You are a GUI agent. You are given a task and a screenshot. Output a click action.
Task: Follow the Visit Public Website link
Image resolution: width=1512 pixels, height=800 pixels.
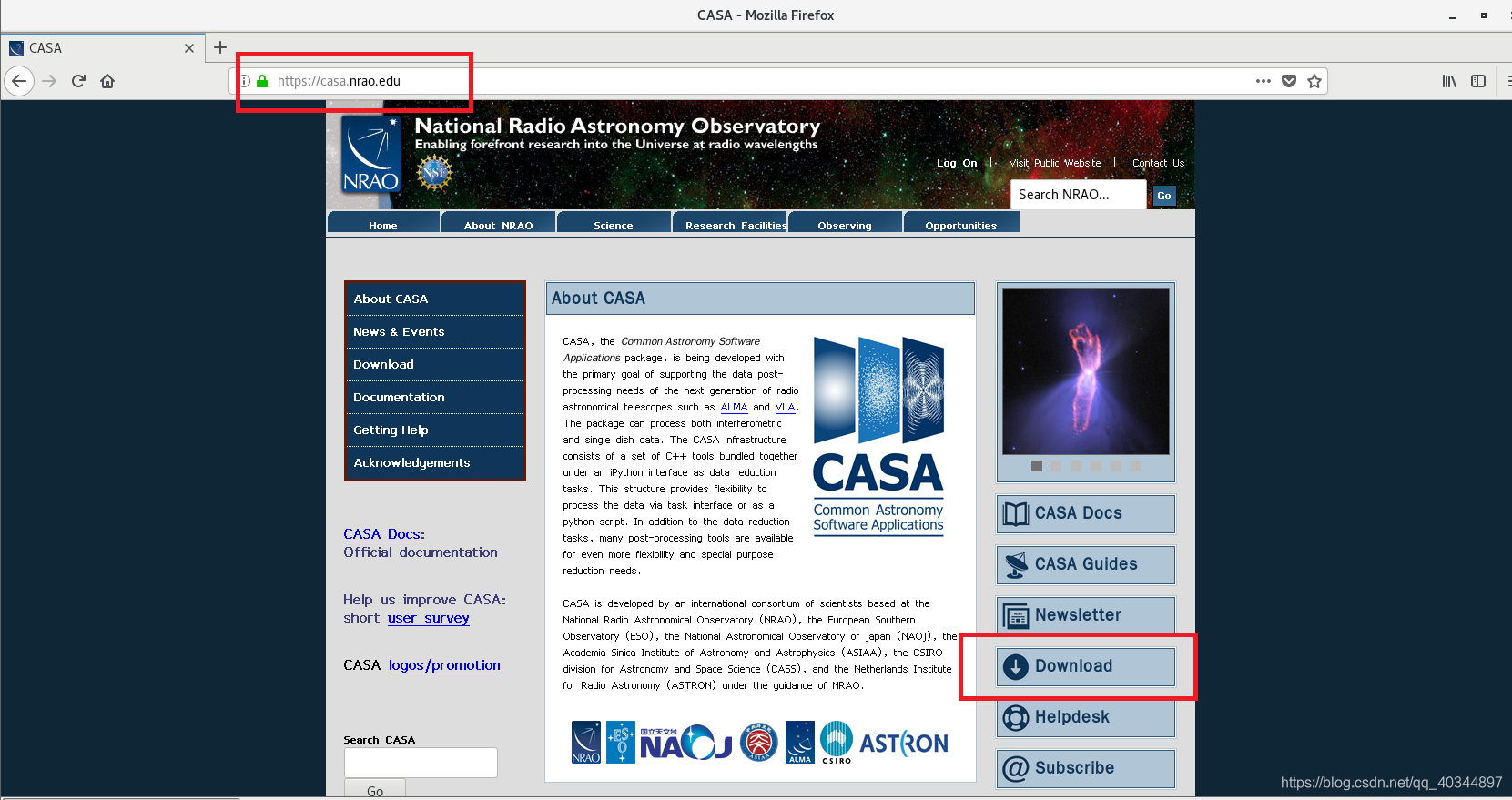[x=1055, y=164]
